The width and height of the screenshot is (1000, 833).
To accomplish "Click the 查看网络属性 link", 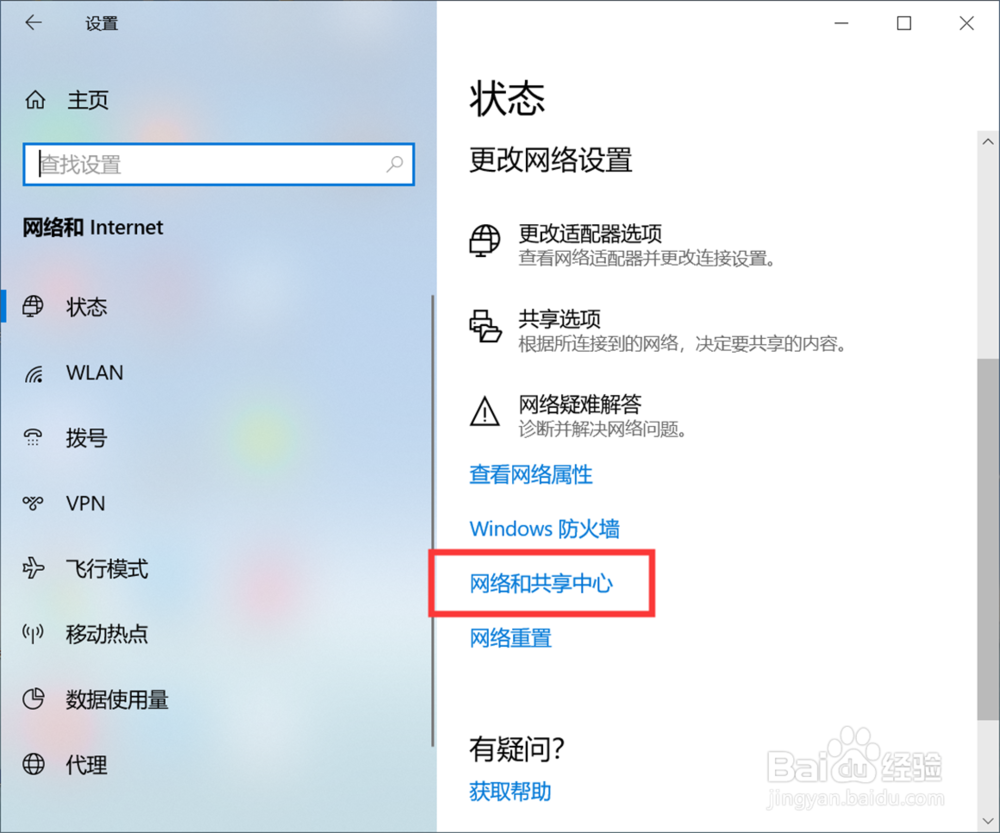I will coord(531,474).
